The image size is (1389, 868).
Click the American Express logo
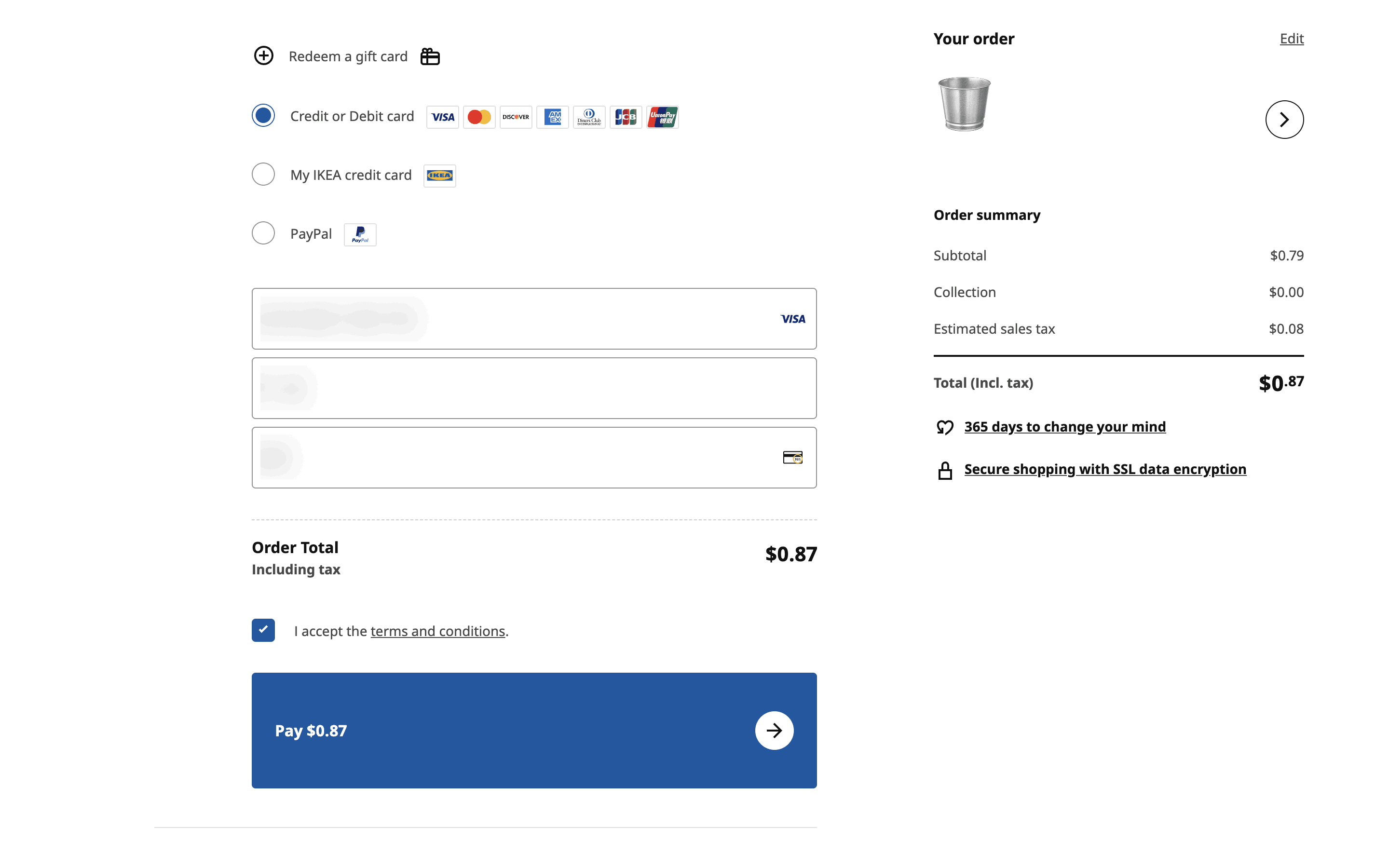(x=552, y=117)
